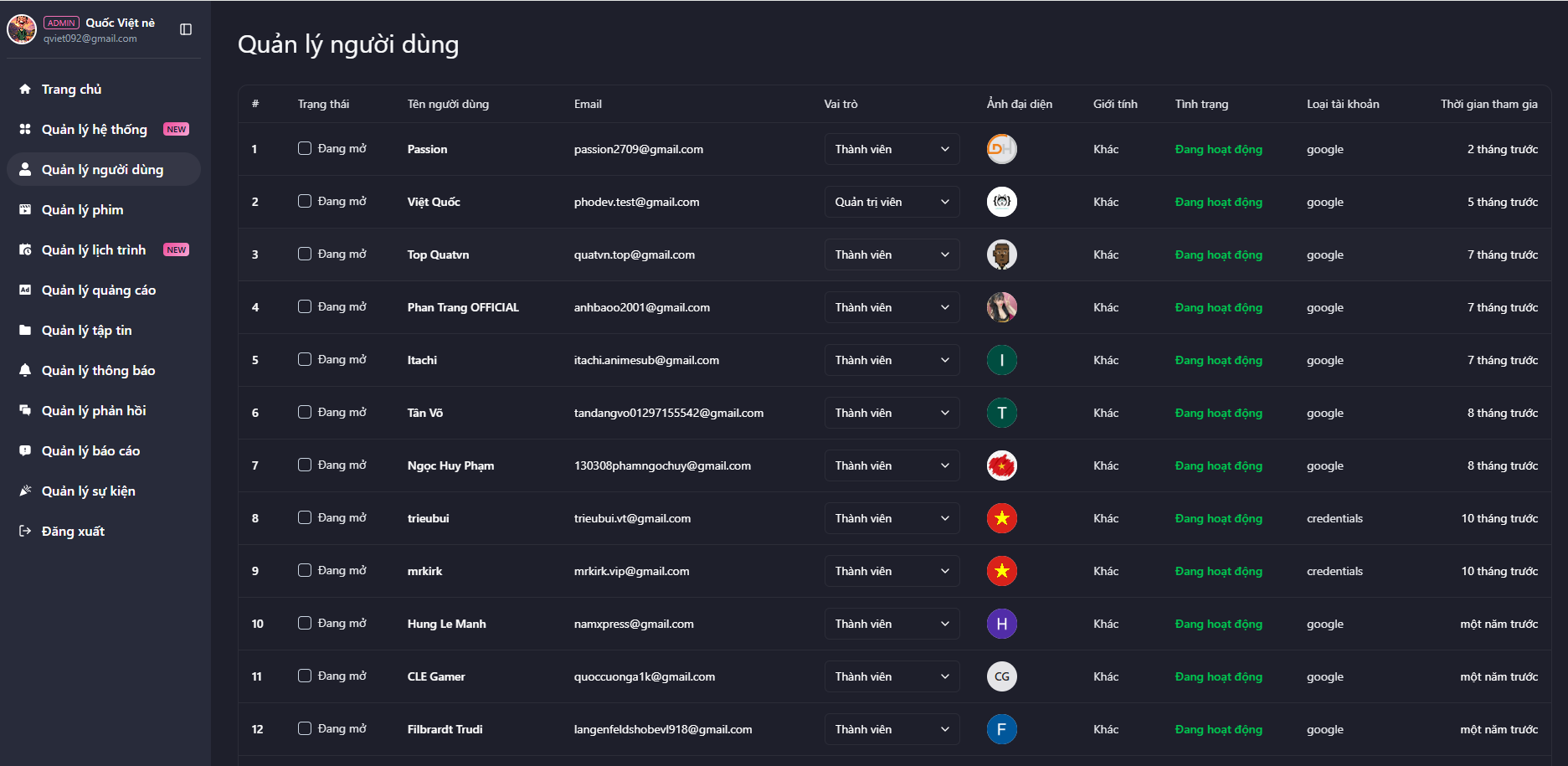Expand the Thành viên role dropdown for trieubui
The height and width of the screenshot is (766, 1568).
pyautogui.click(x=892, y=518)
